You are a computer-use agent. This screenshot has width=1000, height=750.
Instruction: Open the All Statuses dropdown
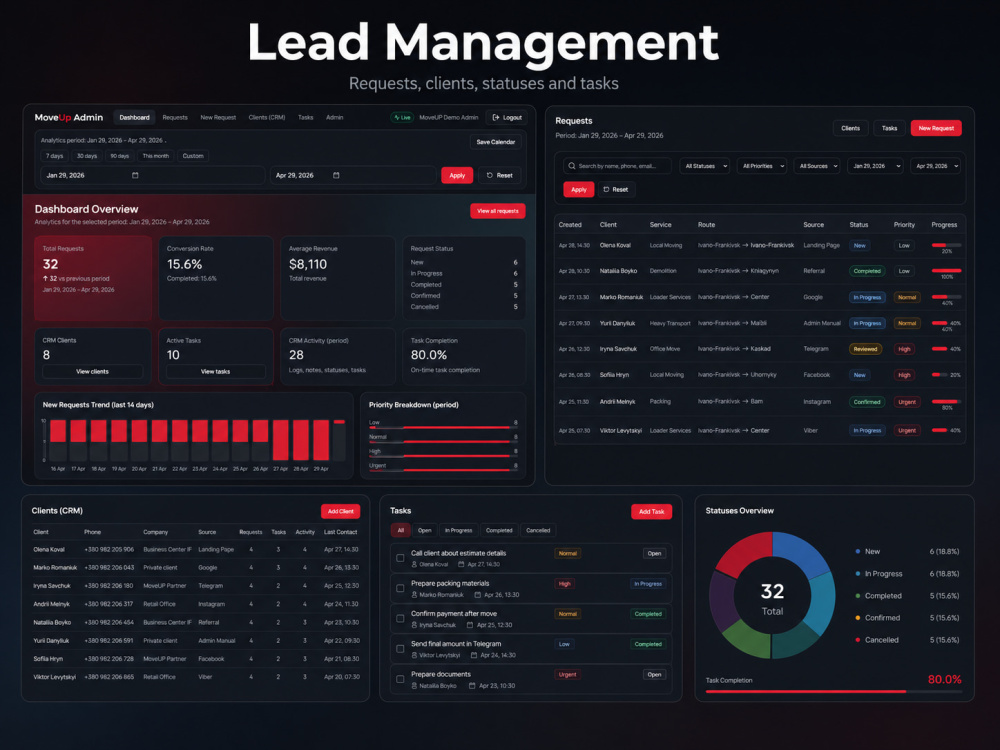(x=705, y=166)
